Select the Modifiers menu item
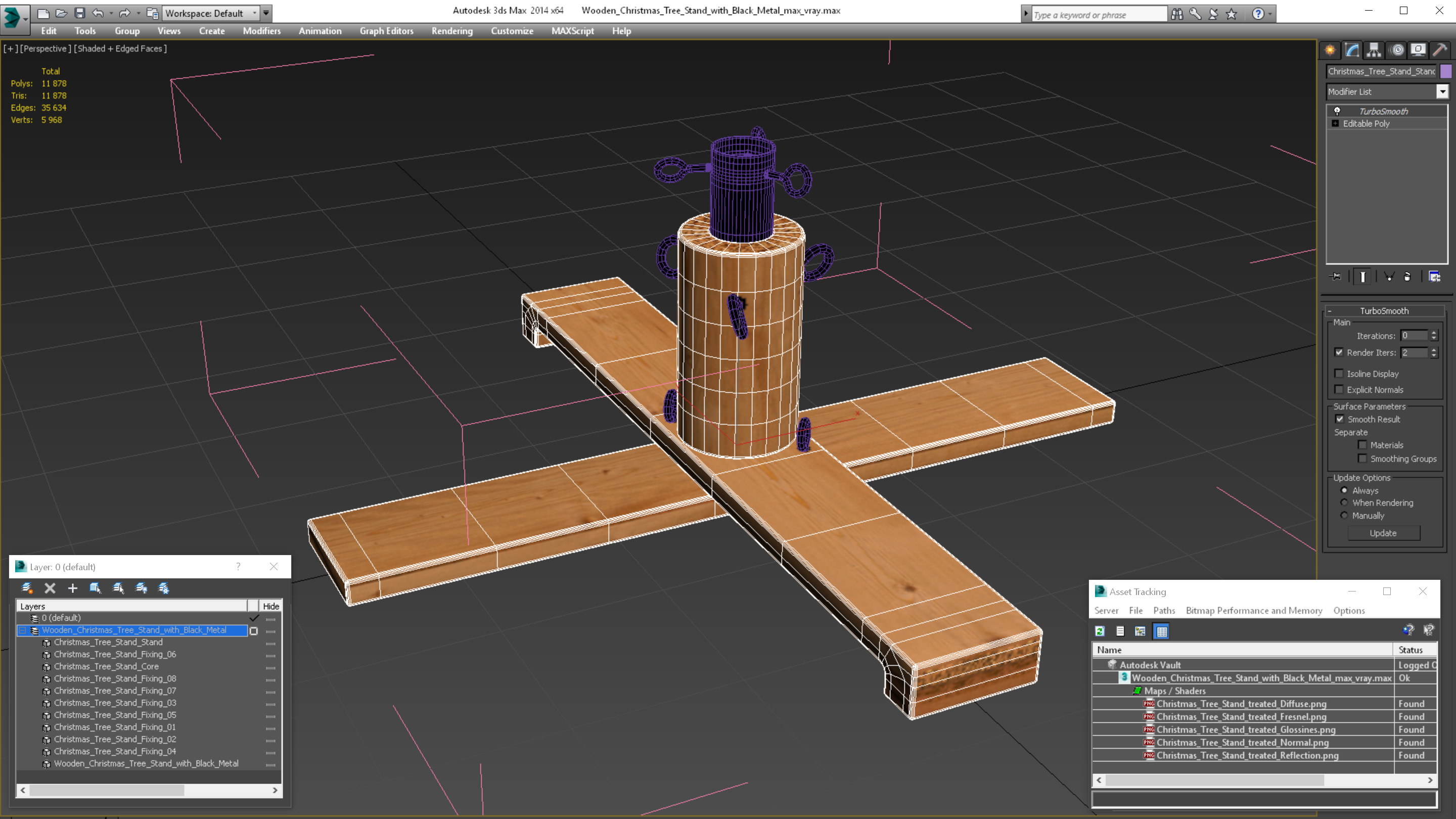 pyautogui.click(x=261, y=31)
